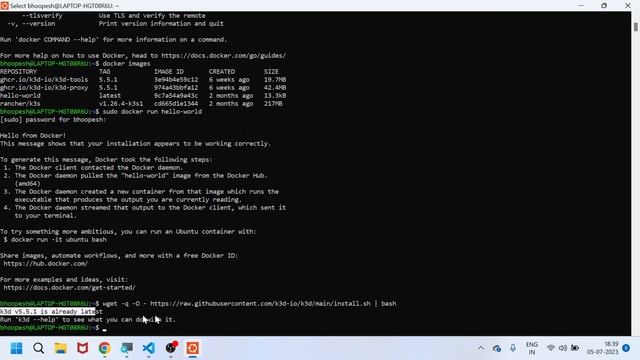640x360 pixels.
Task: Click the 'docker images' command text
Action: coord(127,64)
